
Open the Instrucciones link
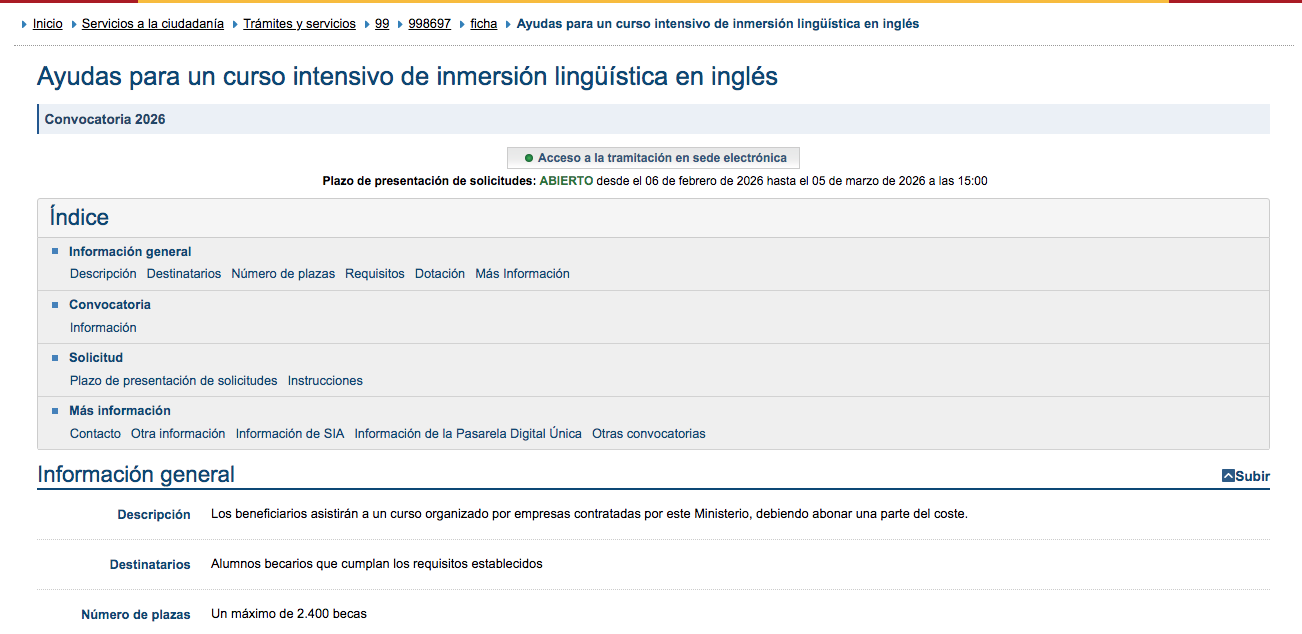point(325,380)
